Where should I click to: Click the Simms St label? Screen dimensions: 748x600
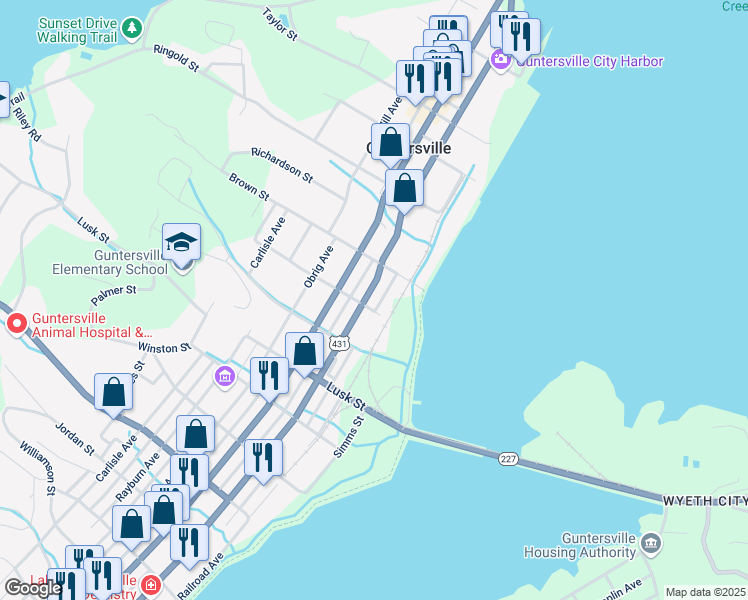click(349, 437)
